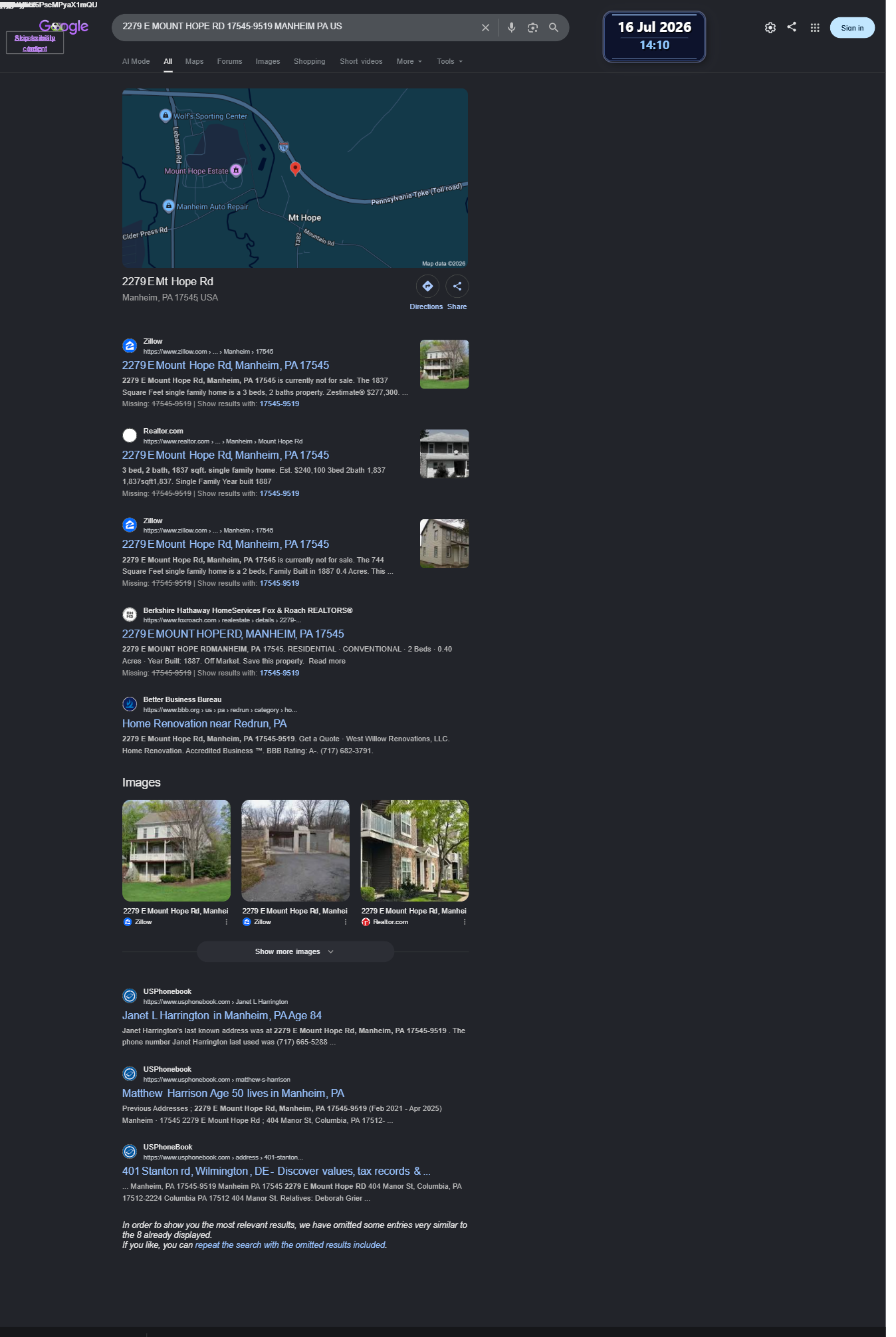
Task: Click the Better Business Bureau favicon
Action: [x=130, y=704]
